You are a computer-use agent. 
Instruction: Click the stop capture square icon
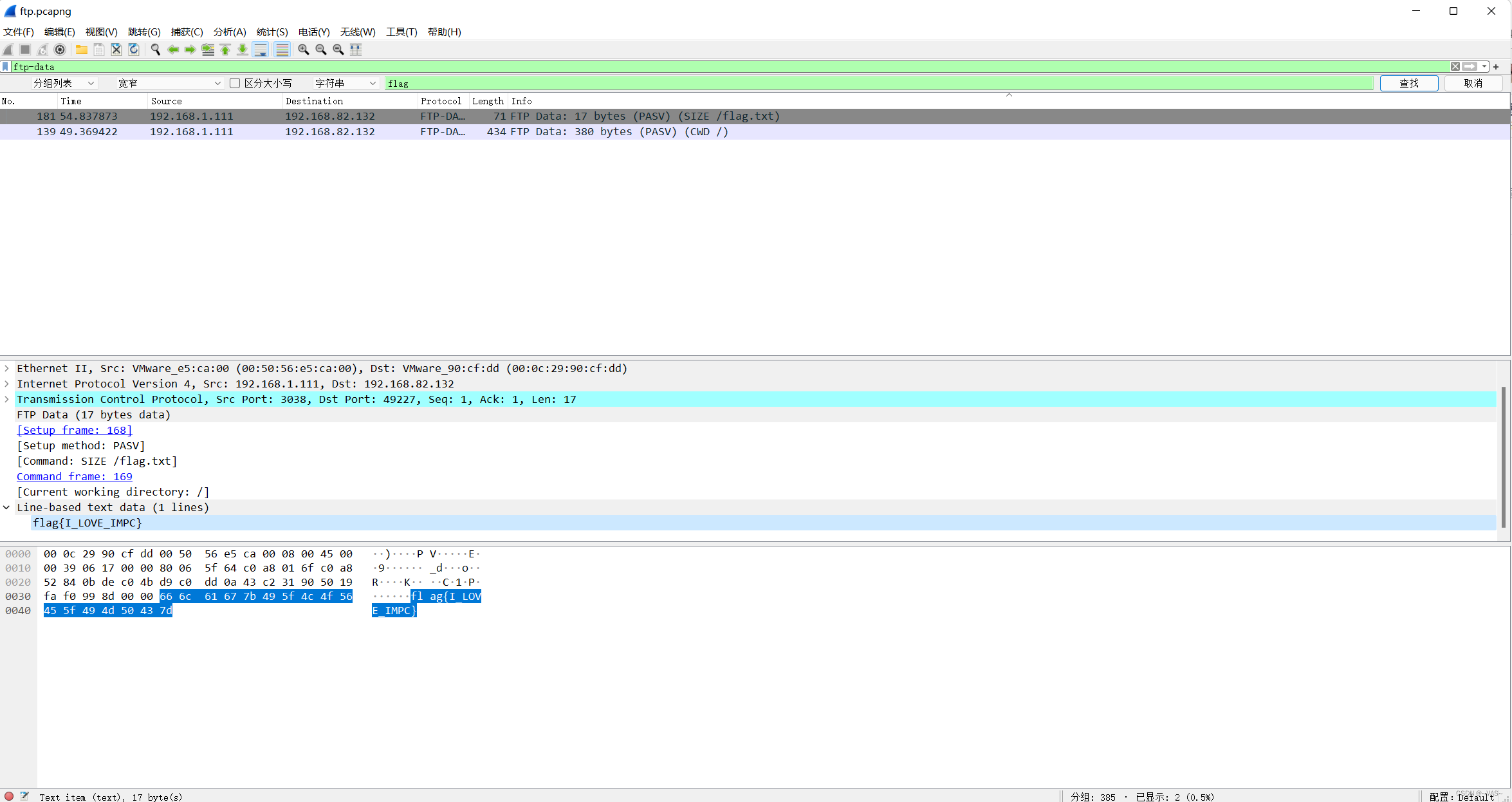(x=25, y=50)
